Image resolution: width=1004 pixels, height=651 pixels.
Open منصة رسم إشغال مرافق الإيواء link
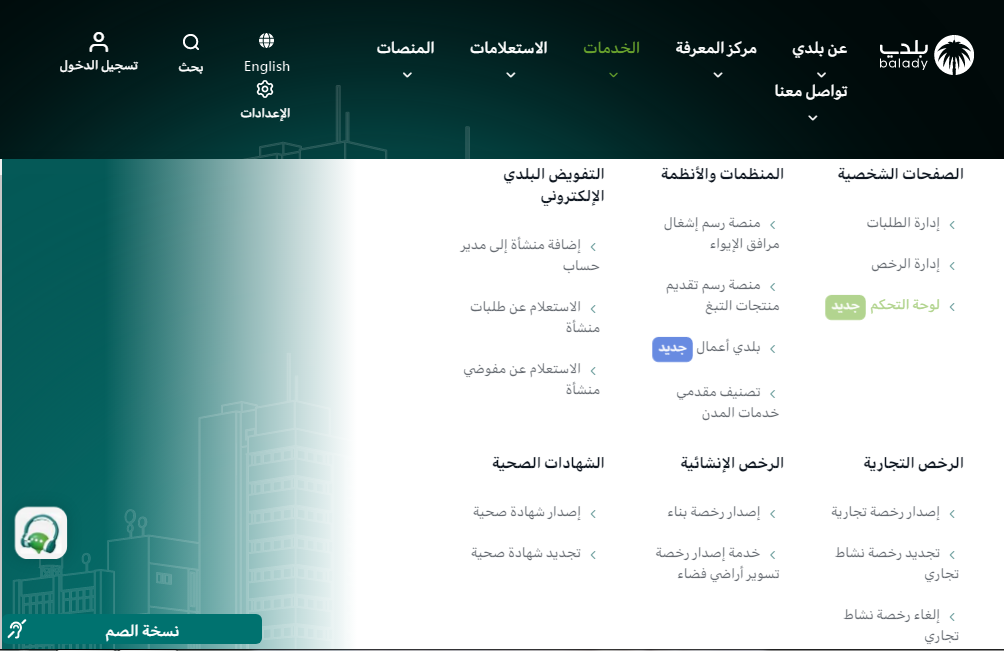(x=721, y=234)
